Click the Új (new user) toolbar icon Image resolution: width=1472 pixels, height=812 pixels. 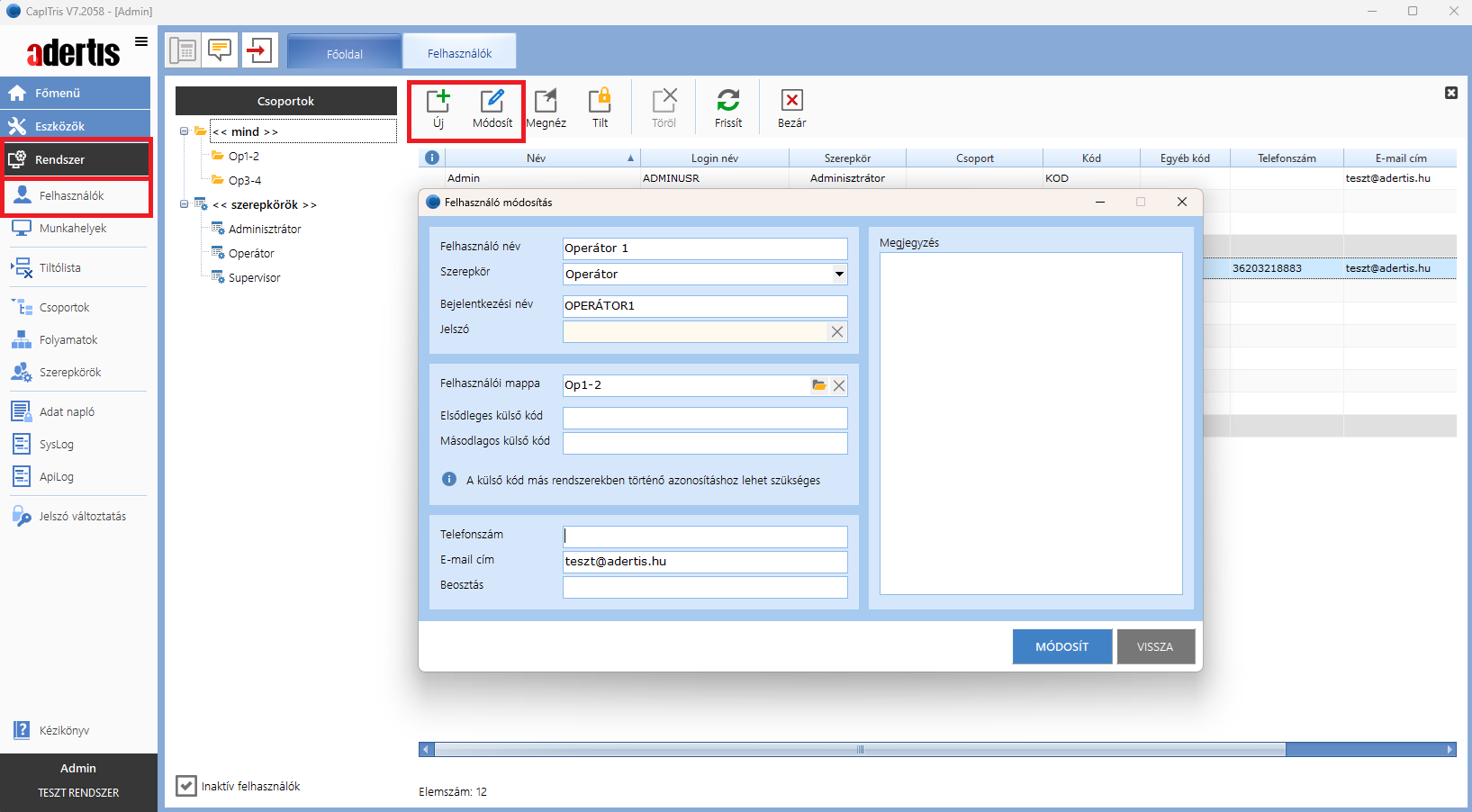pos(438,101)
